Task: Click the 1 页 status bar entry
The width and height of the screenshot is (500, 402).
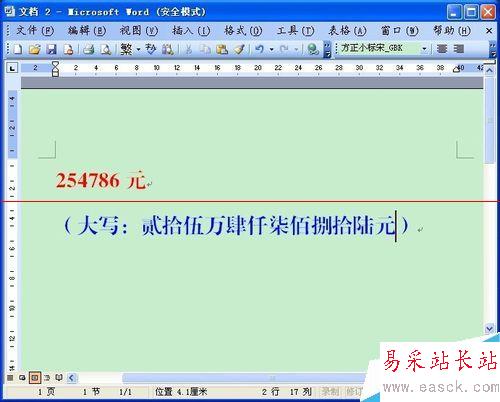Action: (x=46, y=392)
